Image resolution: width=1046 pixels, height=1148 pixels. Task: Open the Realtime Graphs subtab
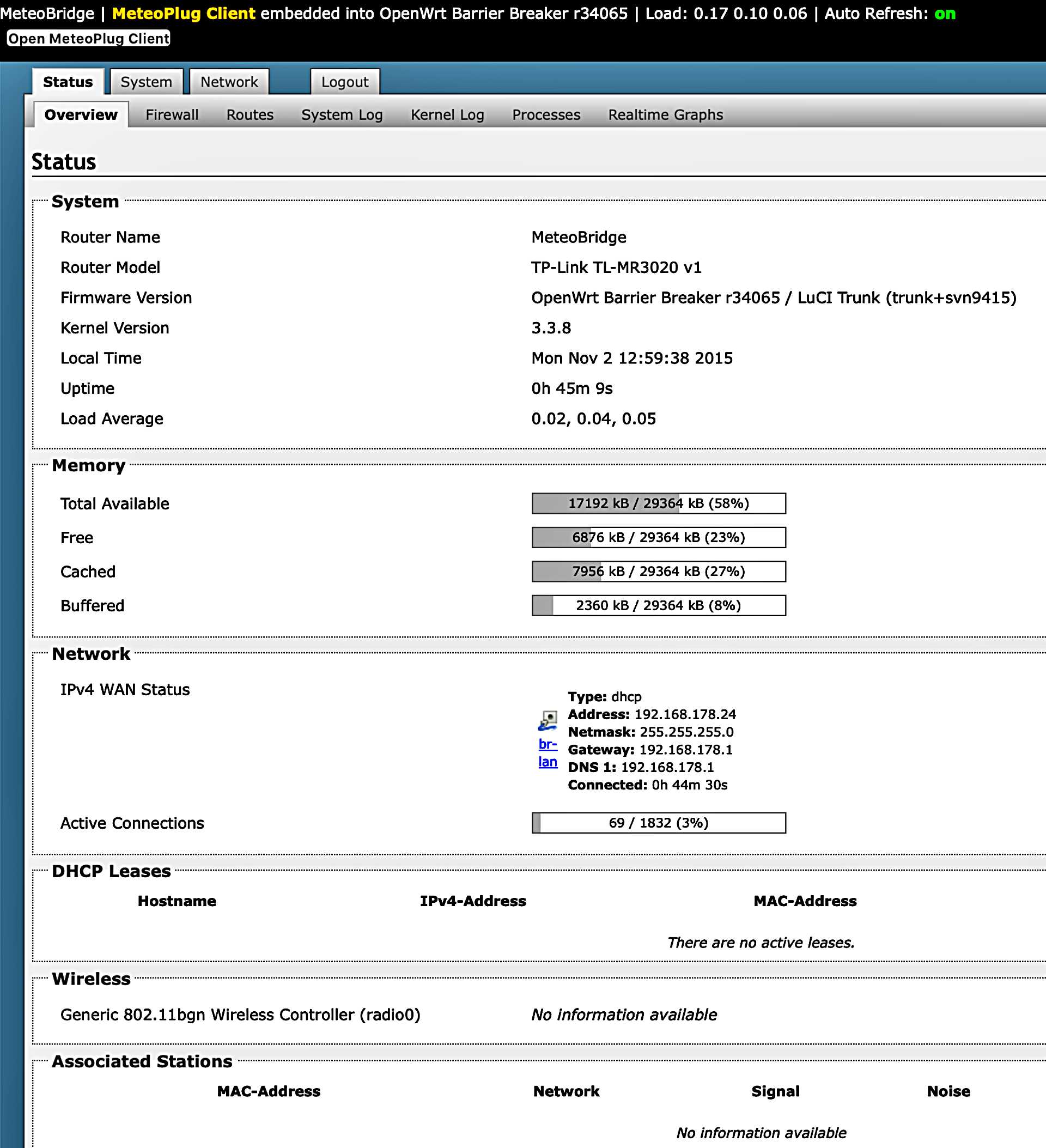point(665,115)
